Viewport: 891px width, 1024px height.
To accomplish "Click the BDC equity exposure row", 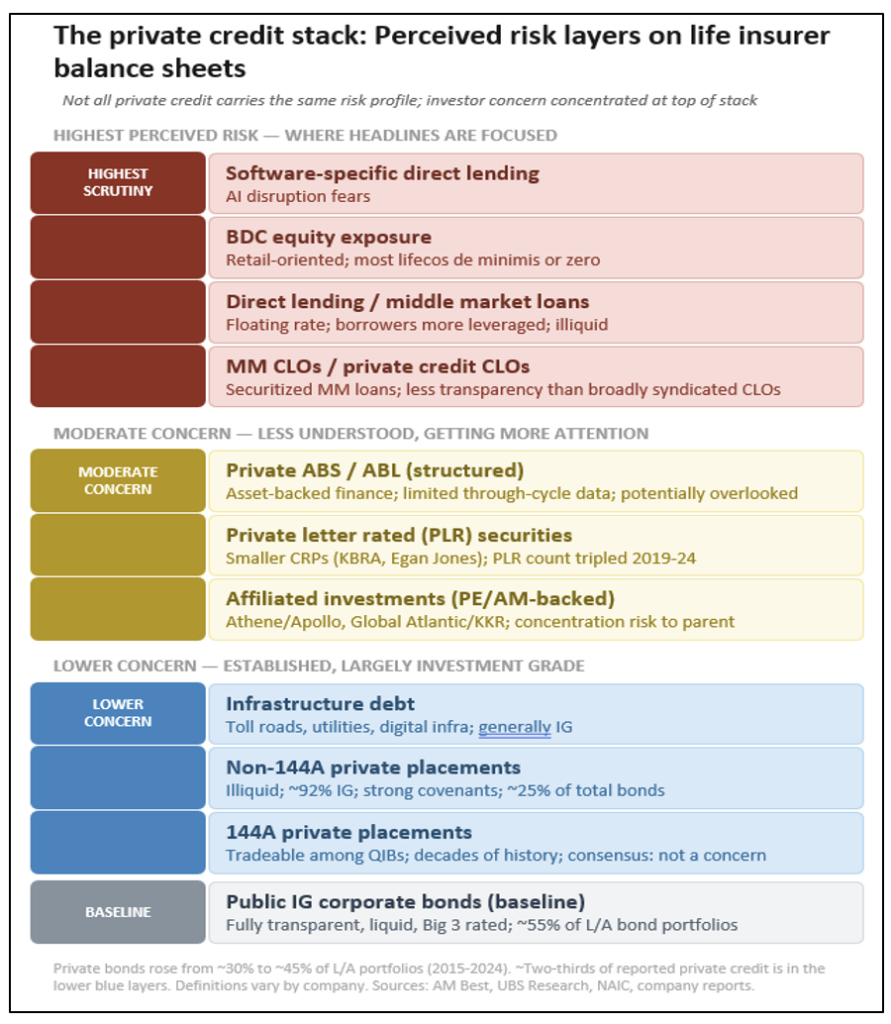I will 535,248.
